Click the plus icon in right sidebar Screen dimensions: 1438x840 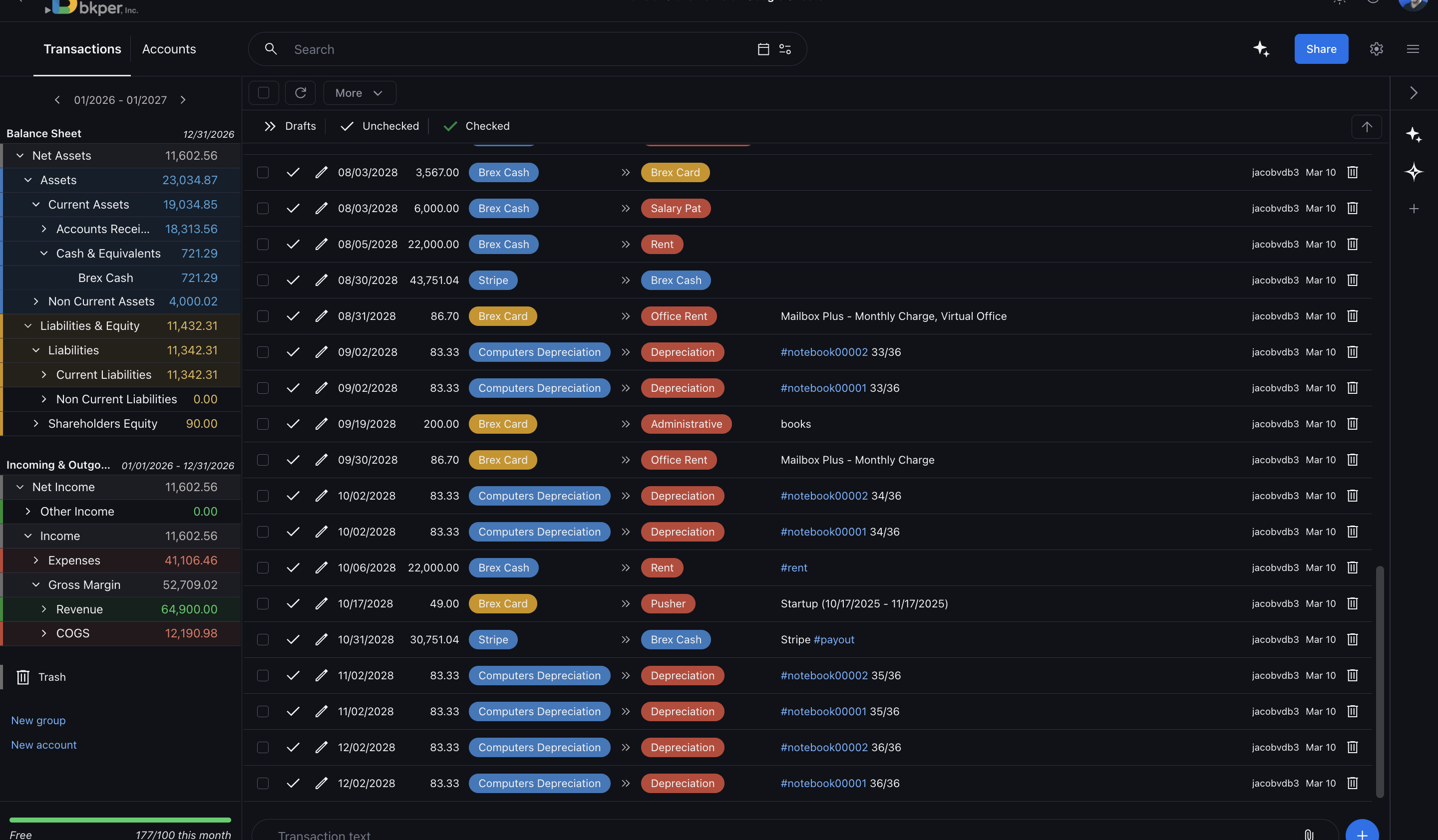pyautogui.click(x=1414, y=209)
